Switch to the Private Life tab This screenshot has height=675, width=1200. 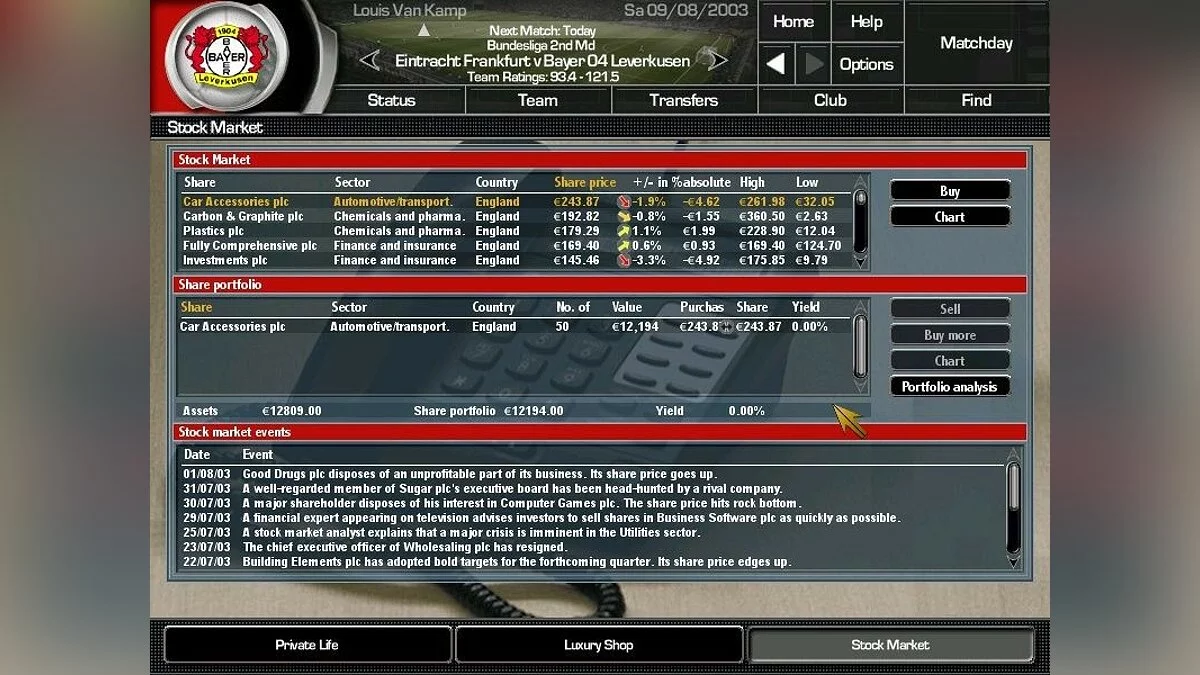click(x=307, y=645)
